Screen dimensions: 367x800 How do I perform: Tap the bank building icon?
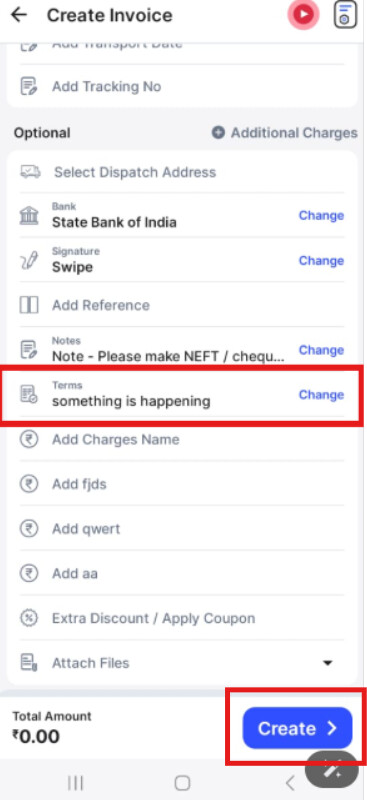[x=29, y=216]
